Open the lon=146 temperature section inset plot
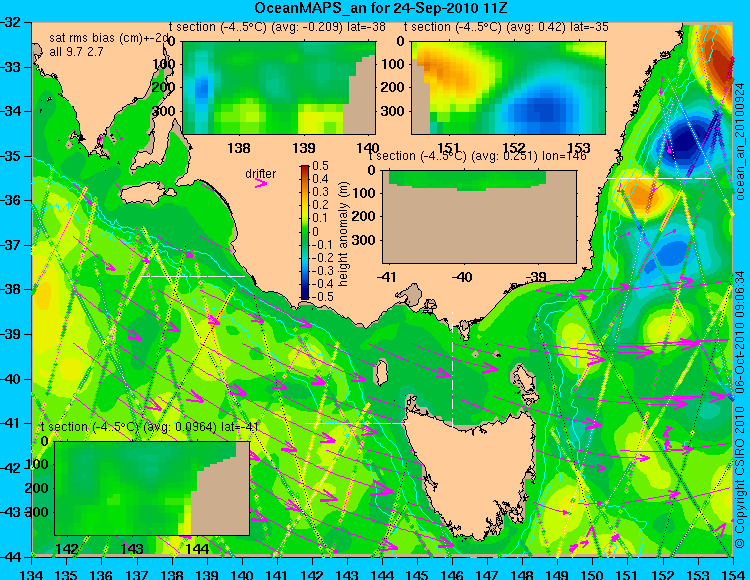The height and width of the screenshot is (580, 750). [x=479, y=217]
